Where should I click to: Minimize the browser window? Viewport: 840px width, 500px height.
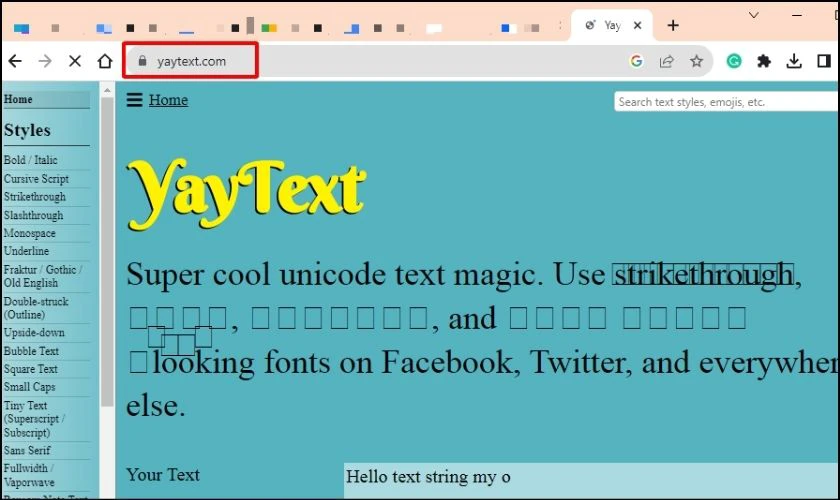797,15
